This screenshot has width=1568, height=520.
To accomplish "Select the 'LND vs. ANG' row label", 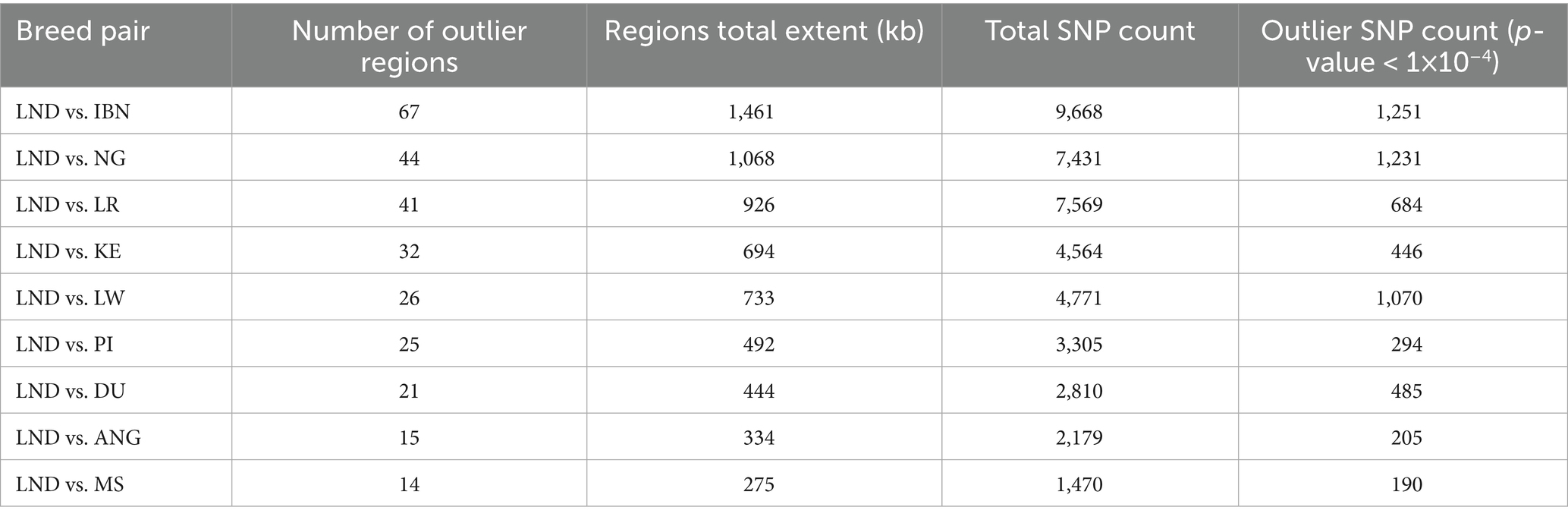I will (78, 438).
